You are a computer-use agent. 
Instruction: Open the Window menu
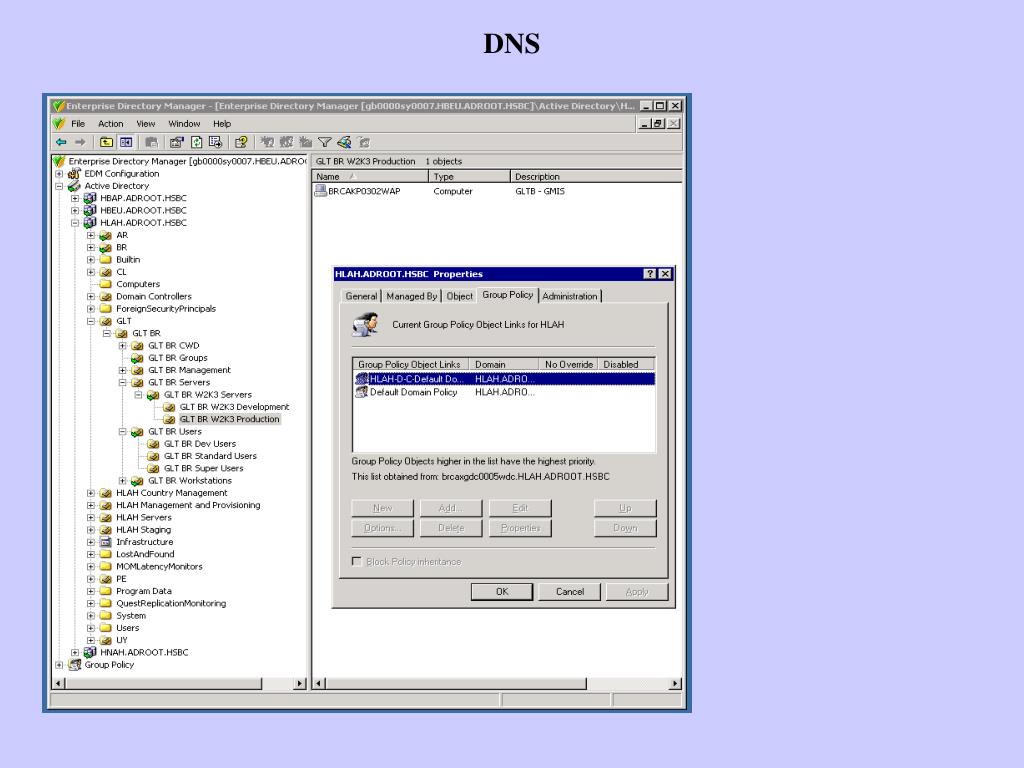coord(184,123)
